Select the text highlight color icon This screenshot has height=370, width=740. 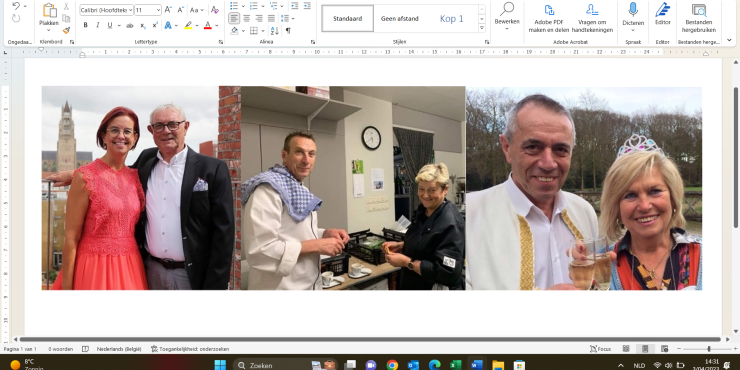(188, 25)
